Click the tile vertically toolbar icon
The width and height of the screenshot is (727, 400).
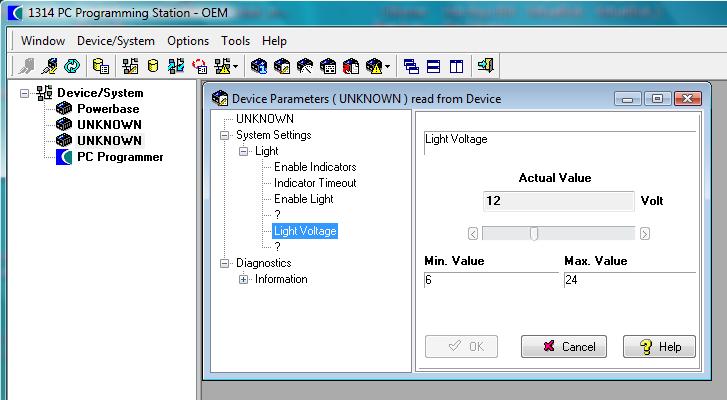coord(456,67)
